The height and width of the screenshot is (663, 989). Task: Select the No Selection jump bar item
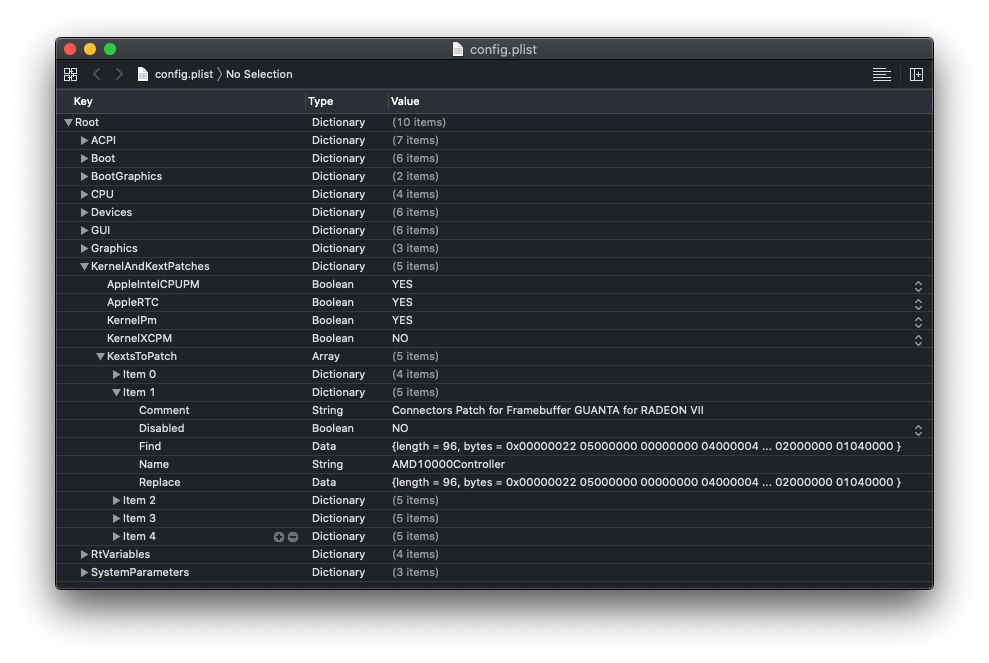tap(259, 74)
